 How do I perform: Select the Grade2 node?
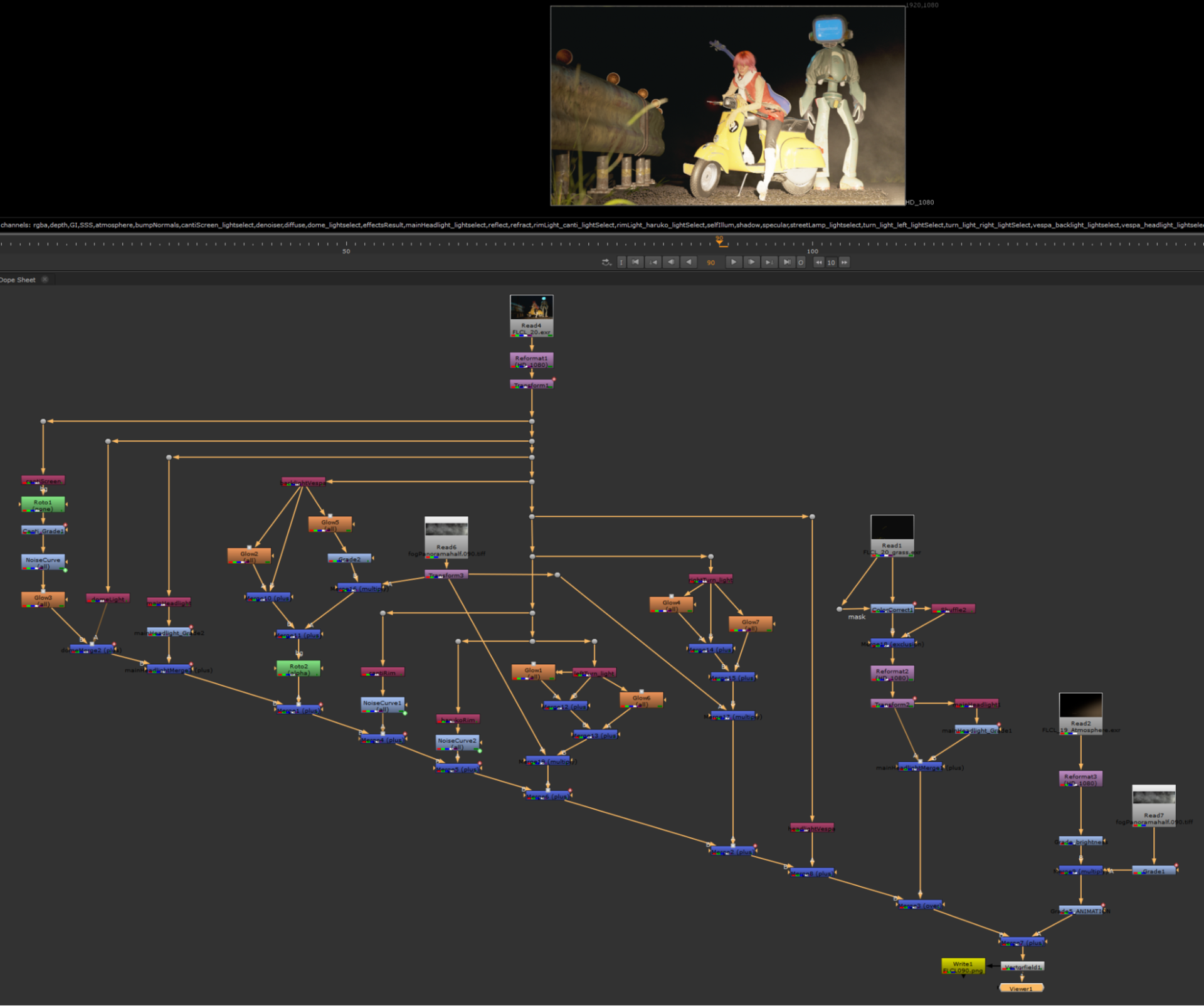click(x=349, y=558)
